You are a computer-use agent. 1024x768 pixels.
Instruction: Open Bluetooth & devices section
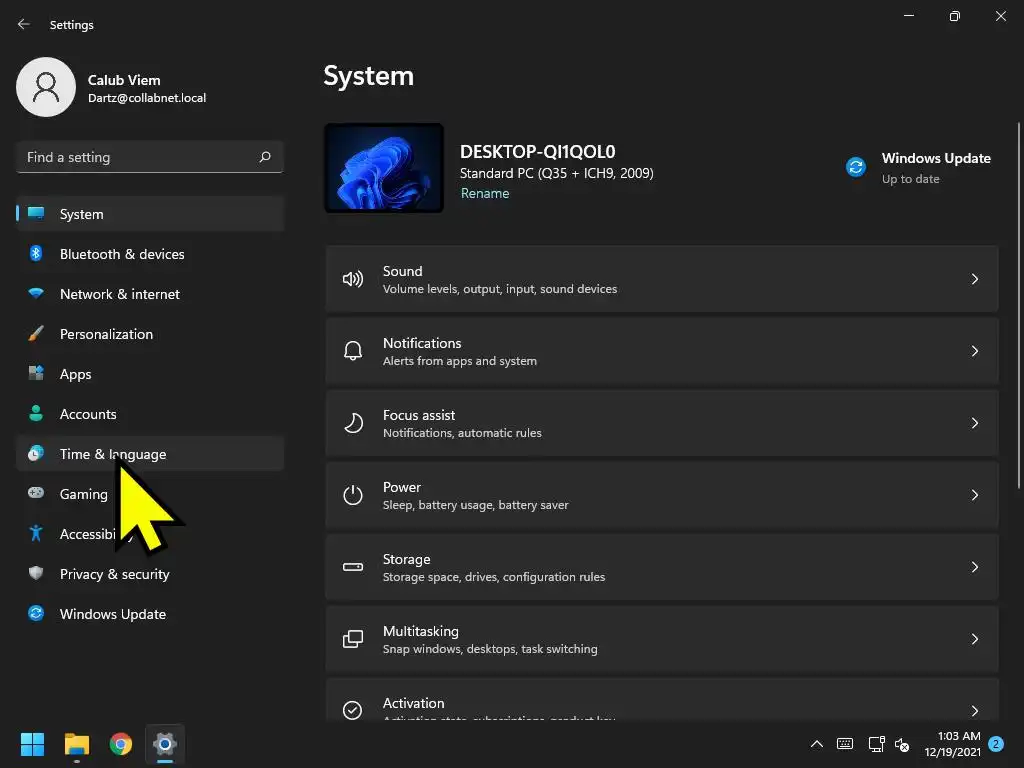pyautogui.click(x=150, y=253)
